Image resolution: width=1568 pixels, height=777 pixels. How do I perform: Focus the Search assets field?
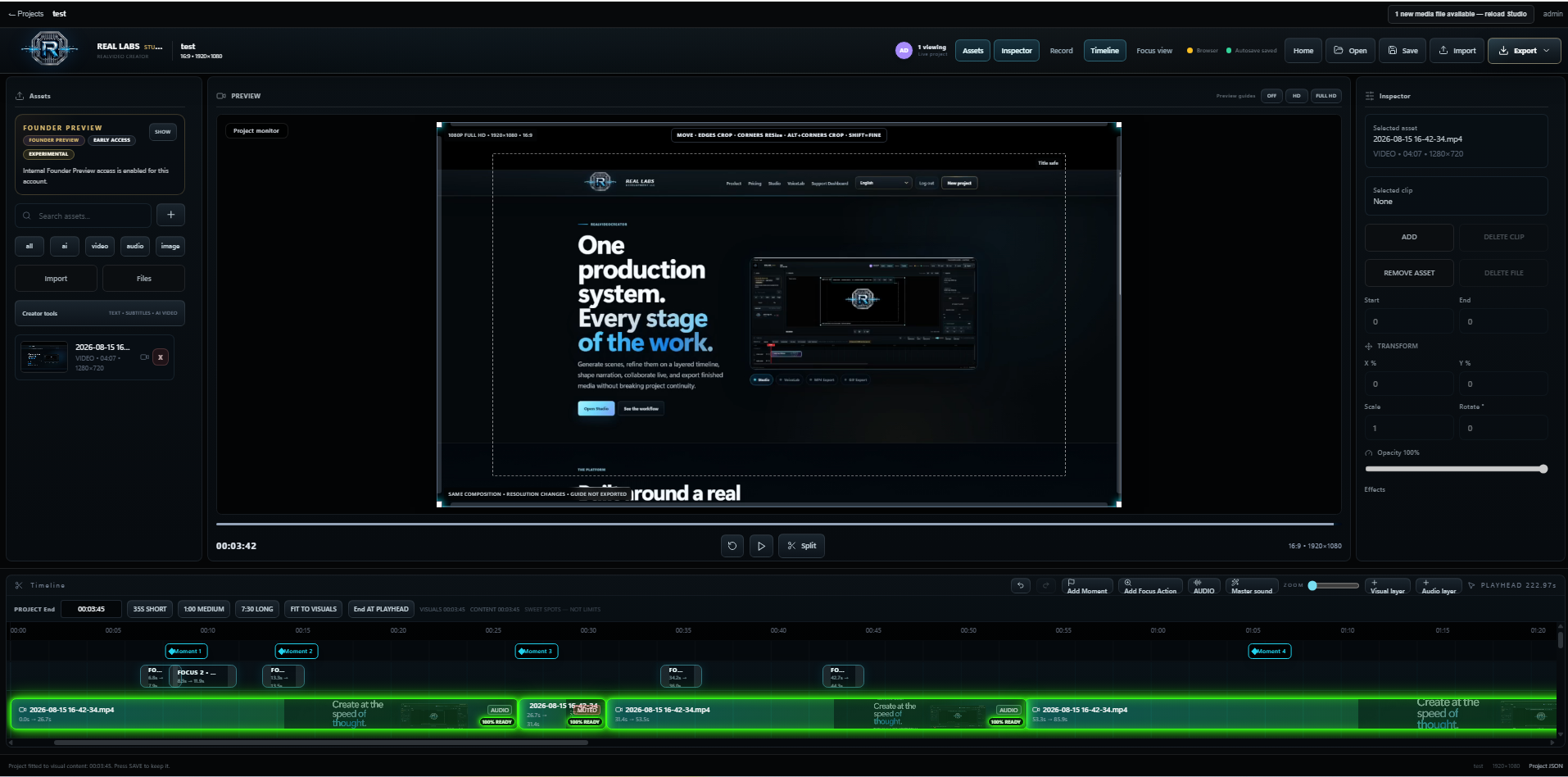83,216
